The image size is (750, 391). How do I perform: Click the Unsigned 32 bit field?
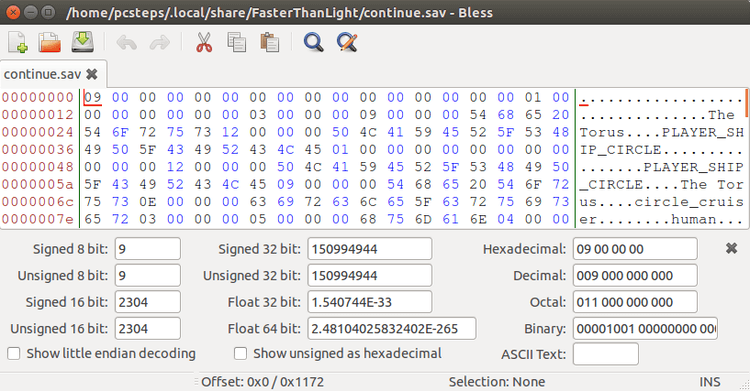[x=370, y=276]
